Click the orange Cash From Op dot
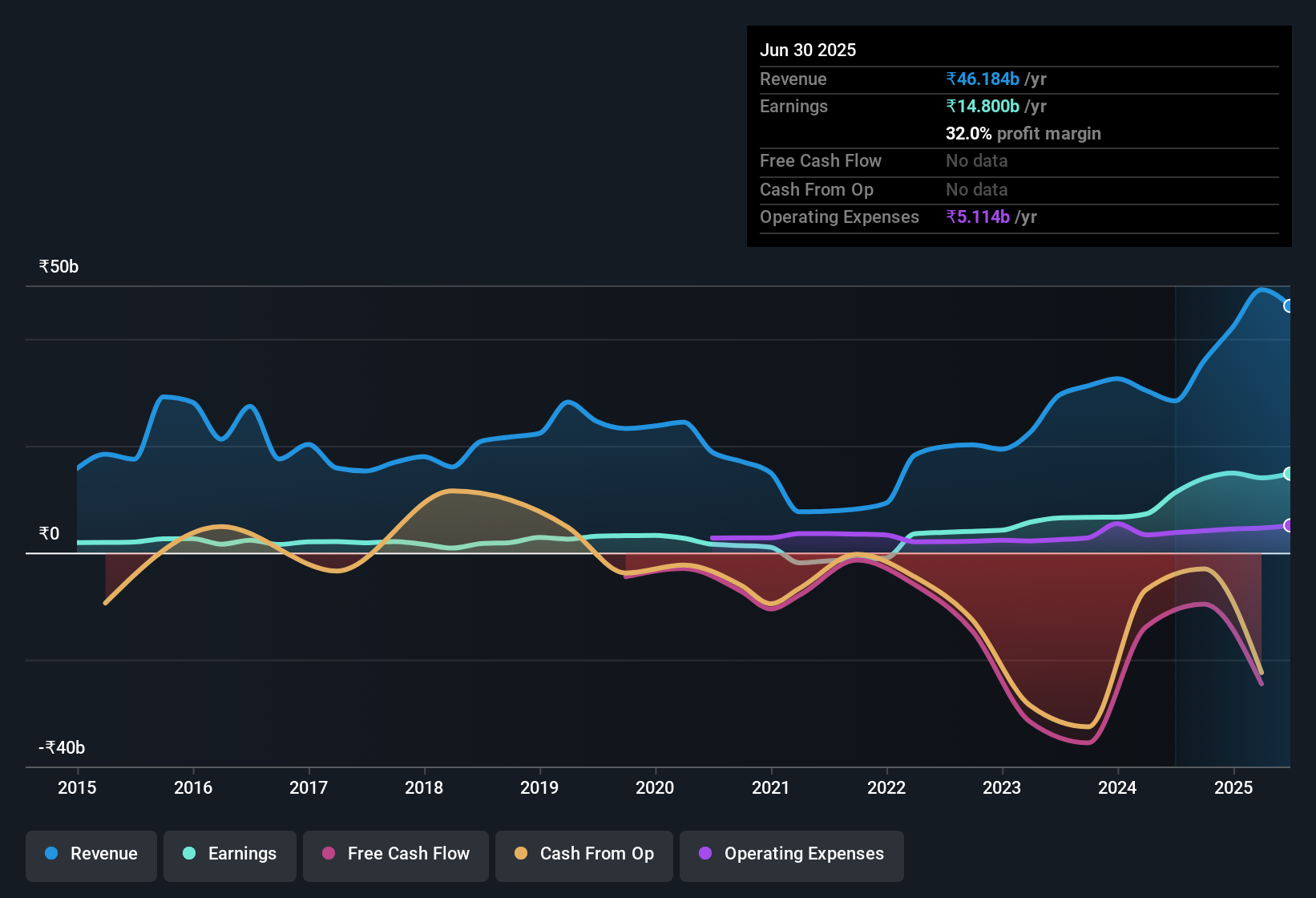The width and height of the screenshot is (1316, 898). 521,854
